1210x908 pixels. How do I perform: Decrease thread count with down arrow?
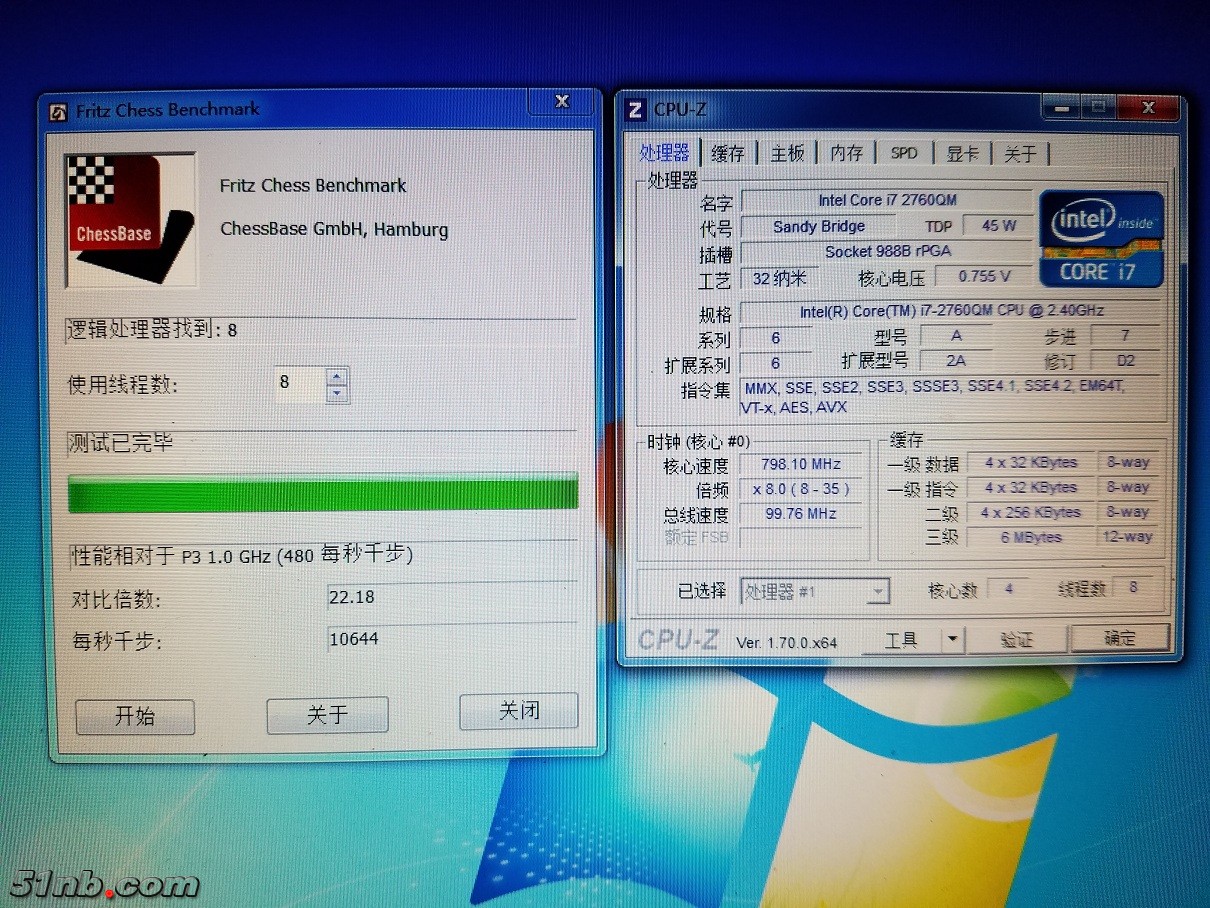(337, 393)
